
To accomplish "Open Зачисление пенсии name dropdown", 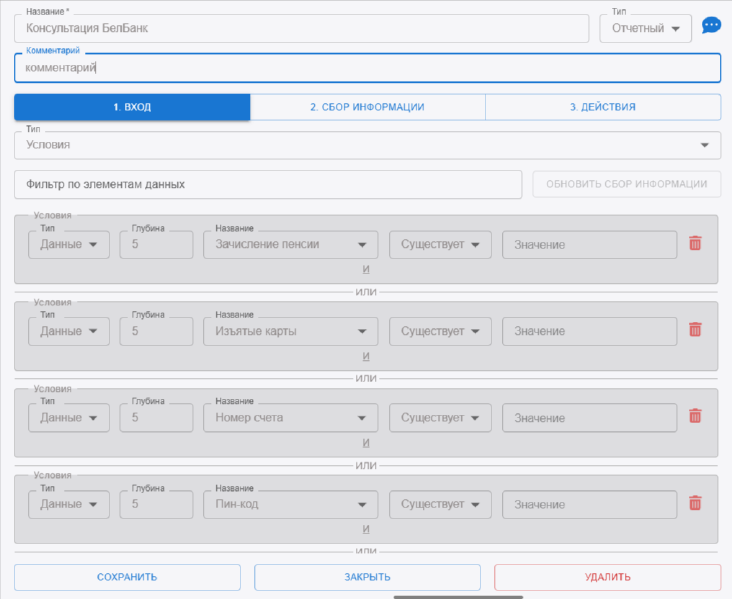I will pos(290,244).
